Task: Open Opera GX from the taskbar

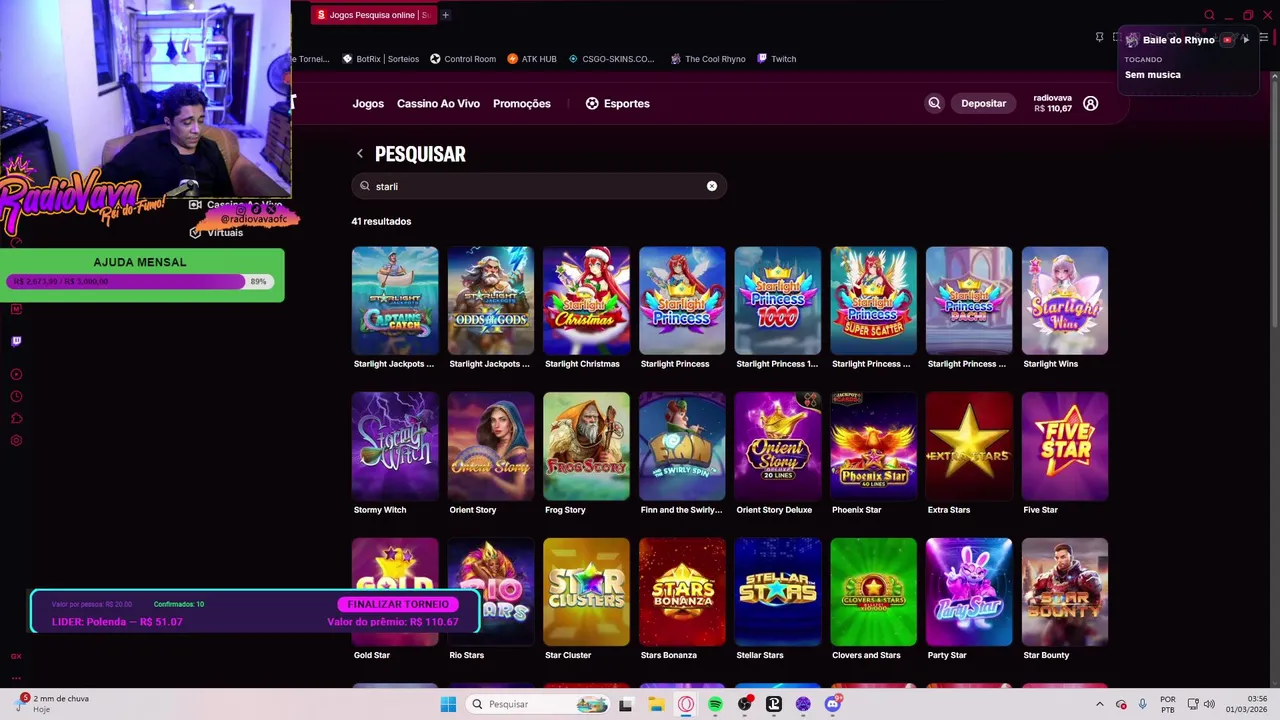Action: 686,704
